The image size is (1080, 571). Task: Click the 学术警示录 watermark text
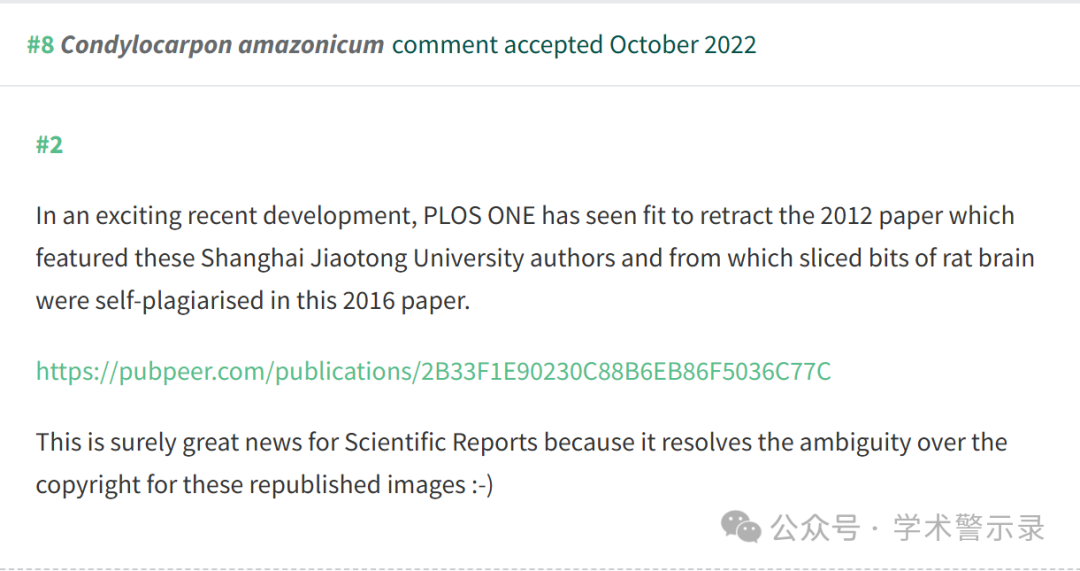tap(969, 528)
